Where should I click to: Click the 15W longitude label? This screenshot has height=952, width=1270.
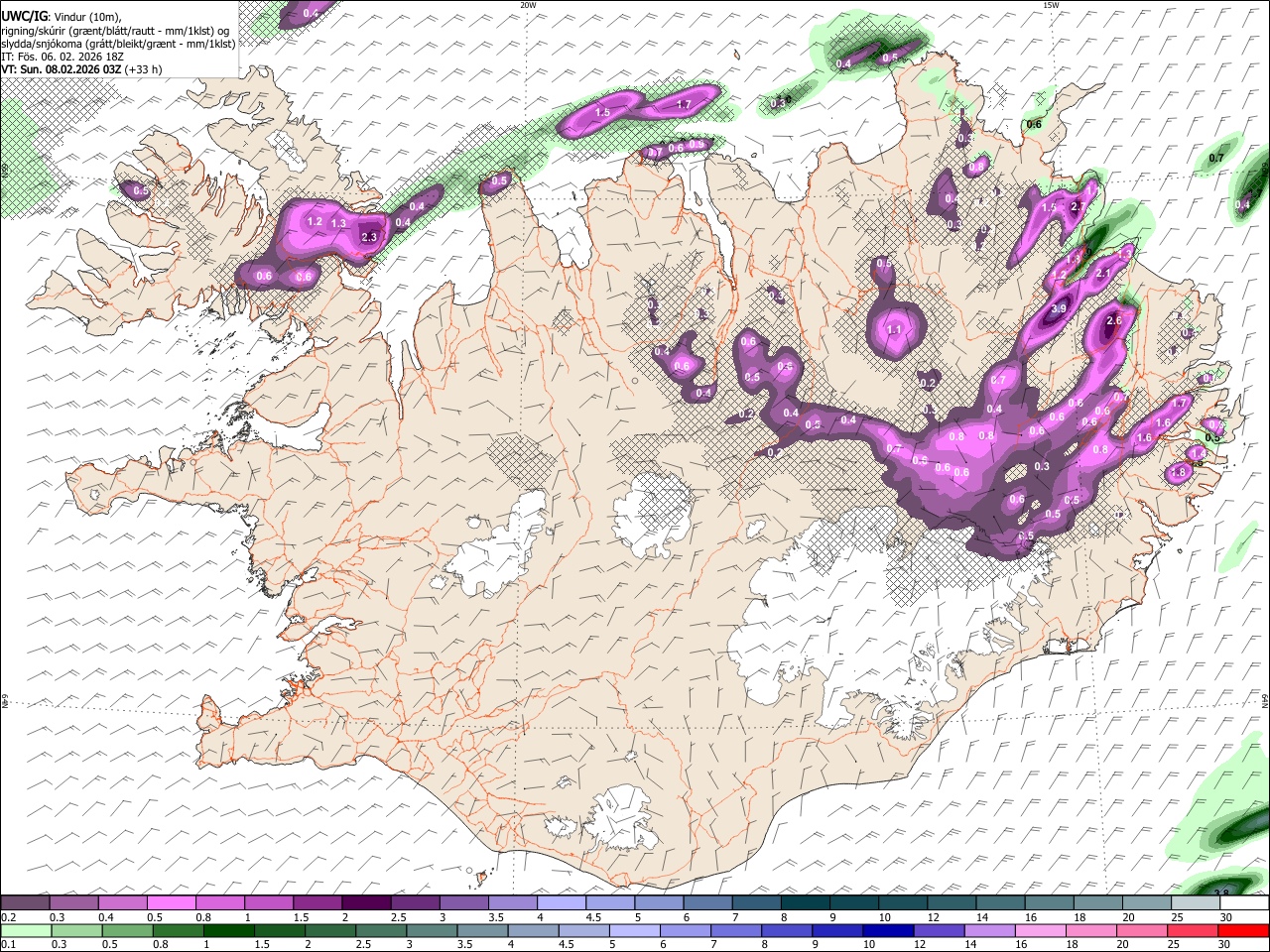click(x=1051, y=5)
